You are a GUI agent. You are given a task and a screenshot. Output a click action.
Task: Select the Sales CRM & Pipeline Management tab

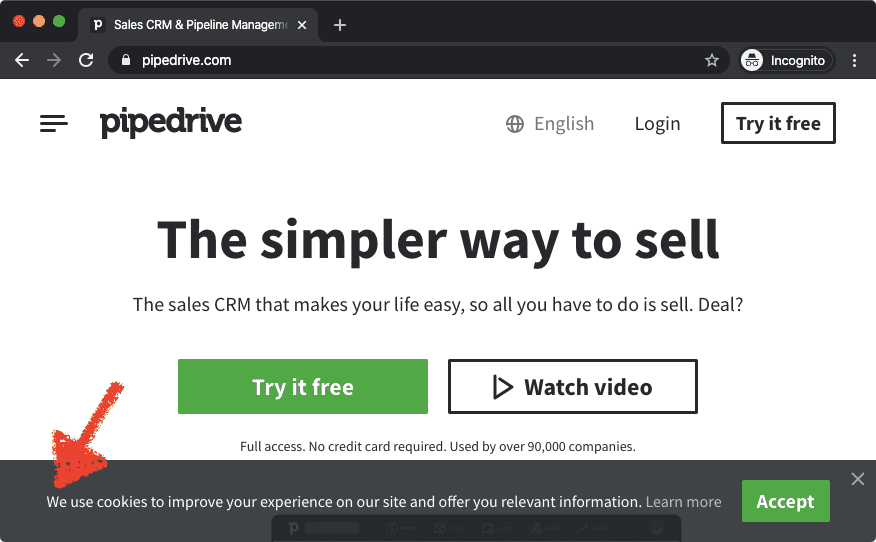click(x=198, y=25)
